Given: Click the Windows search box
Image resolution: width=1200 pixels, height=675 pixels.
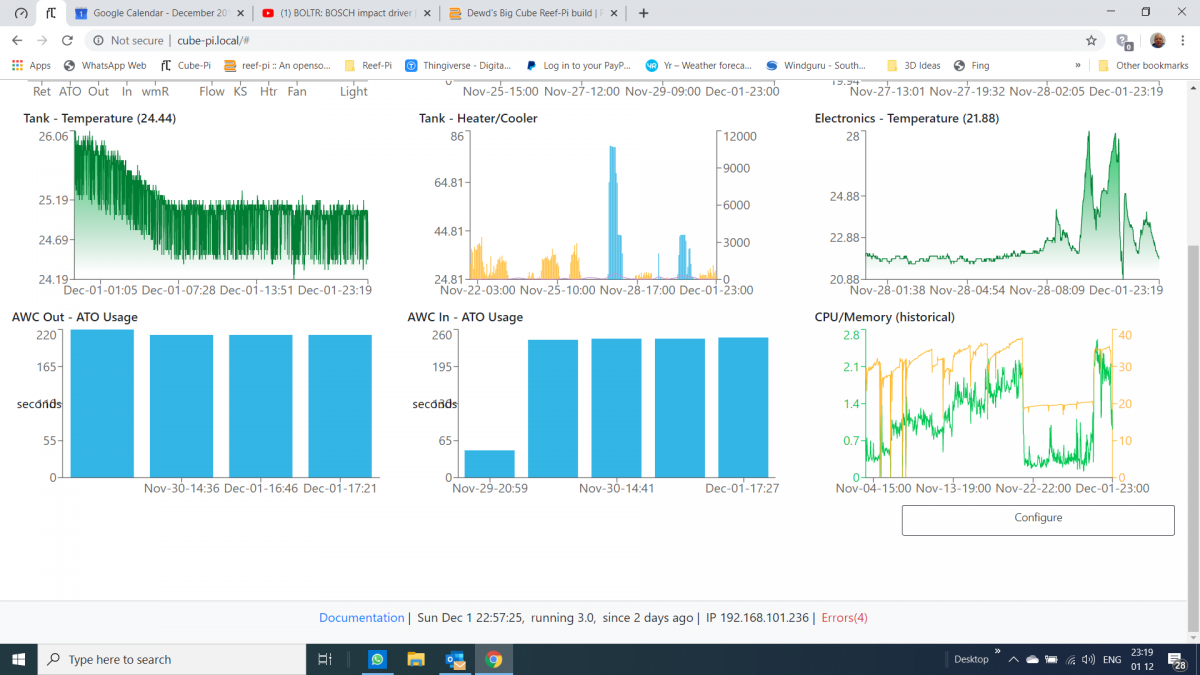Looking at the screenshot, I should point(171,659).
